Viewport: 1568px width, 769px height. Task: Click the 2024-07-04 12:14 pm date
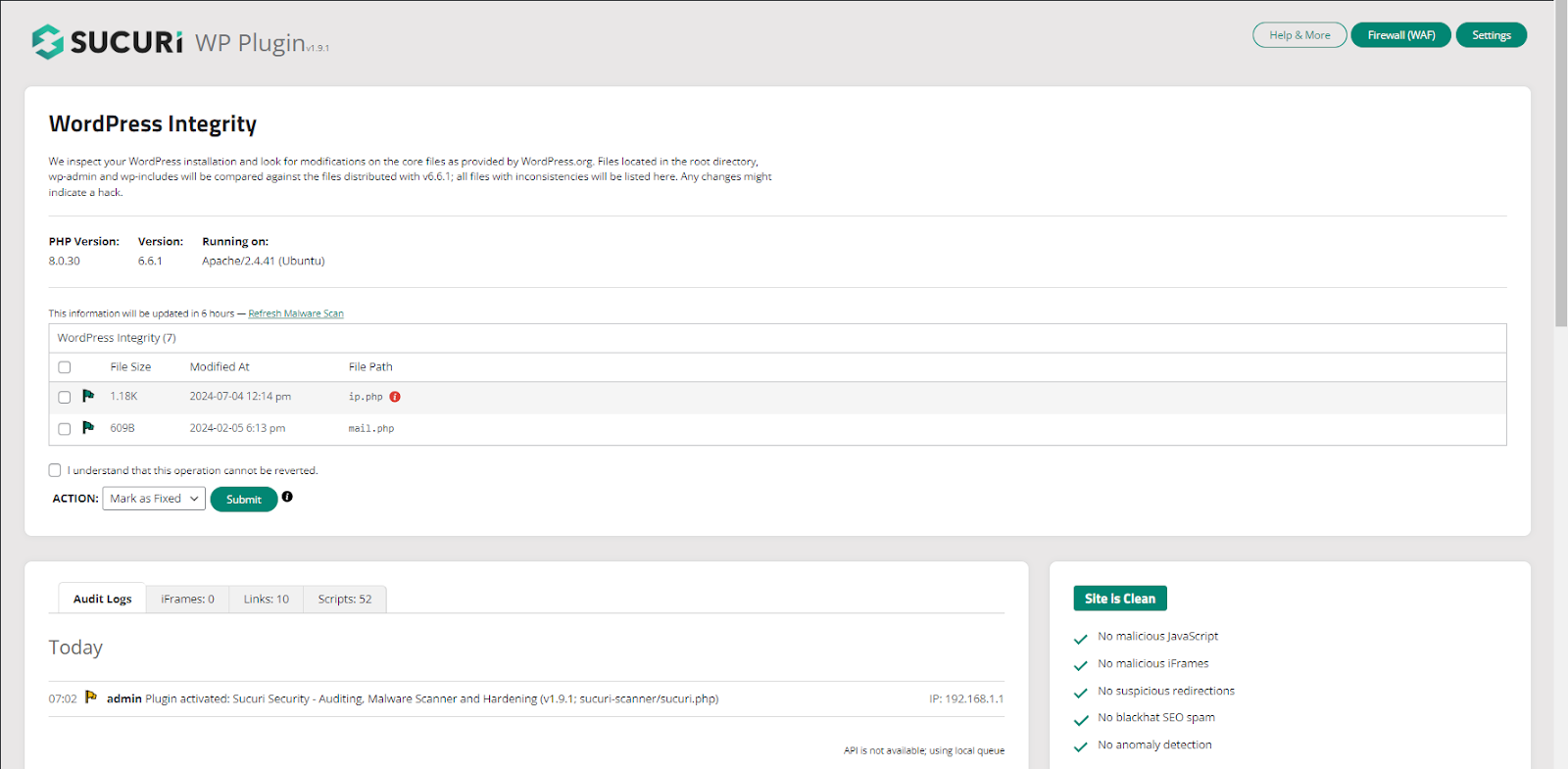click(x=240, y=397)
